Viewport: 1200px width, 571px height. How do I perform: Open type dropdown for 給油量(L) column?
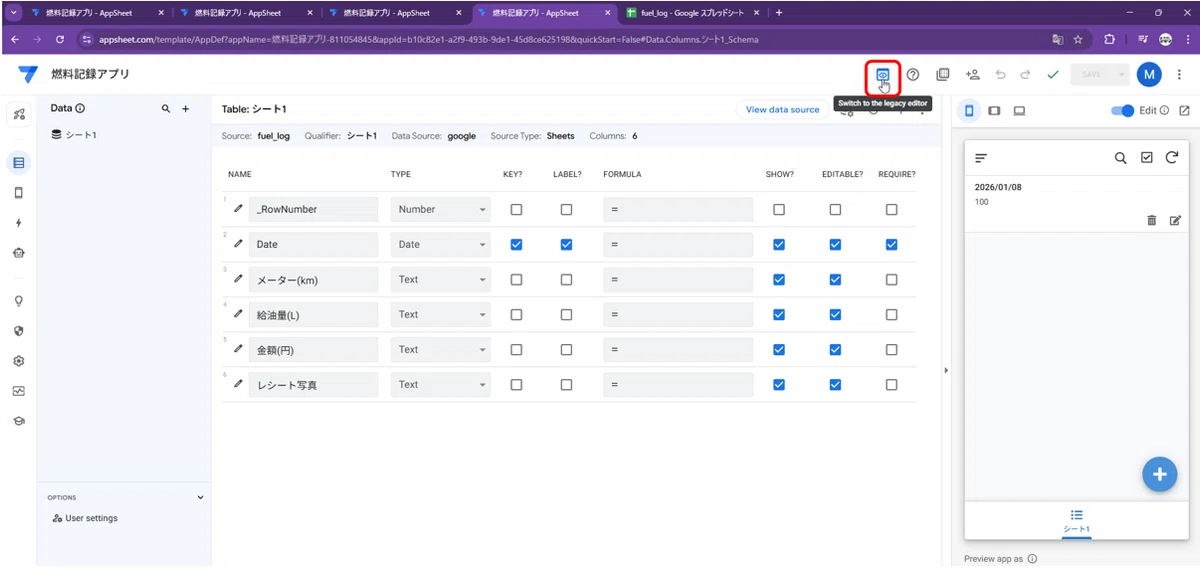pos(441,314)
